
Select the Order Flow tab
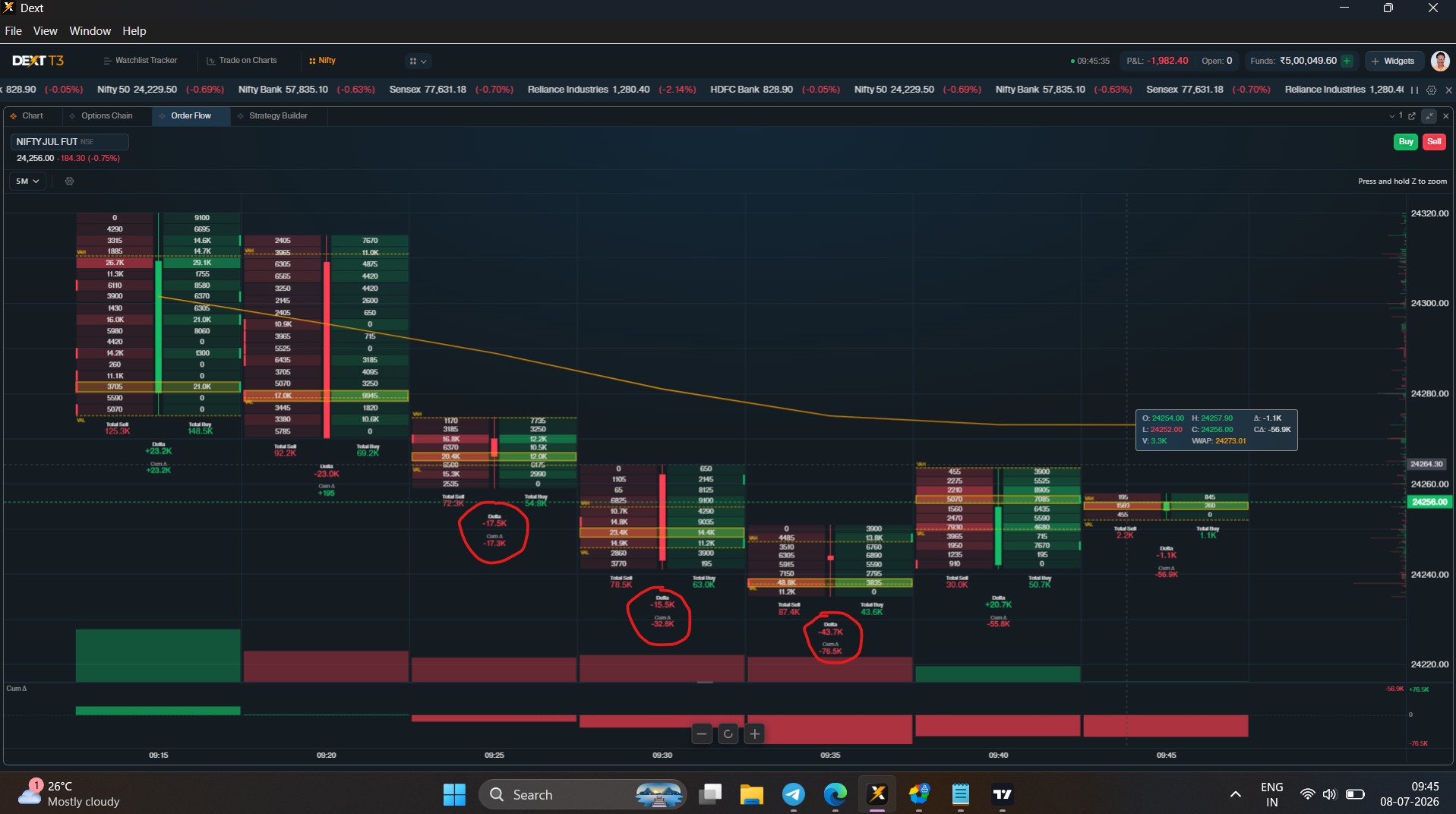191,116
